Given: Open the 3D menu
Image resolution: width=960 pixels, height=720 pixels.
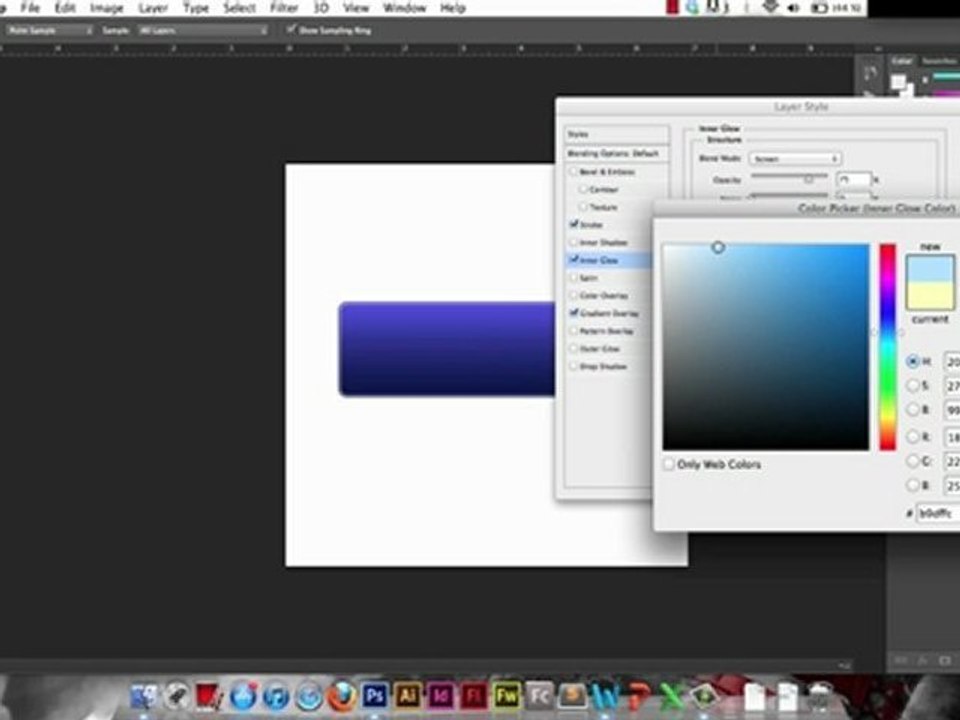Looking at the screenshot, I should [321, 8].
